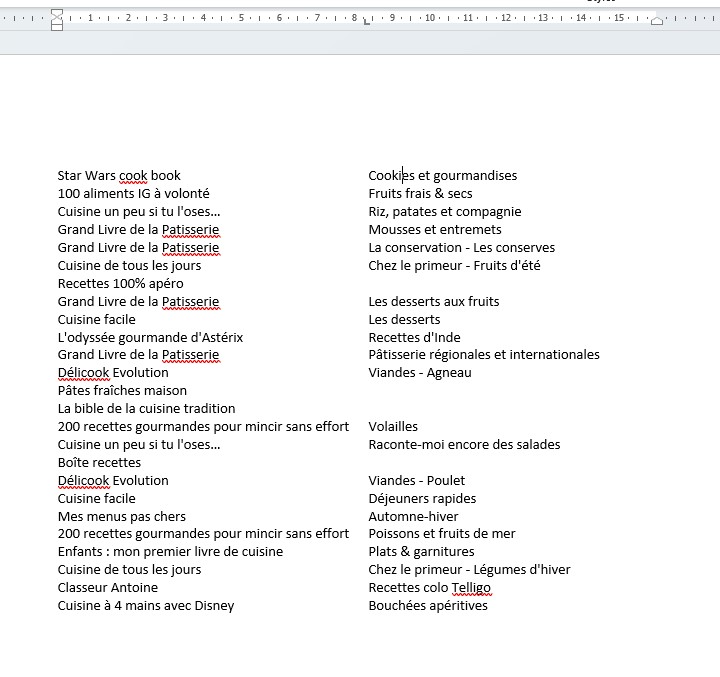This screenshot has width=720, height=677.
Task: Click the underlined word "Telligo"
Action: tap(471, 588)
